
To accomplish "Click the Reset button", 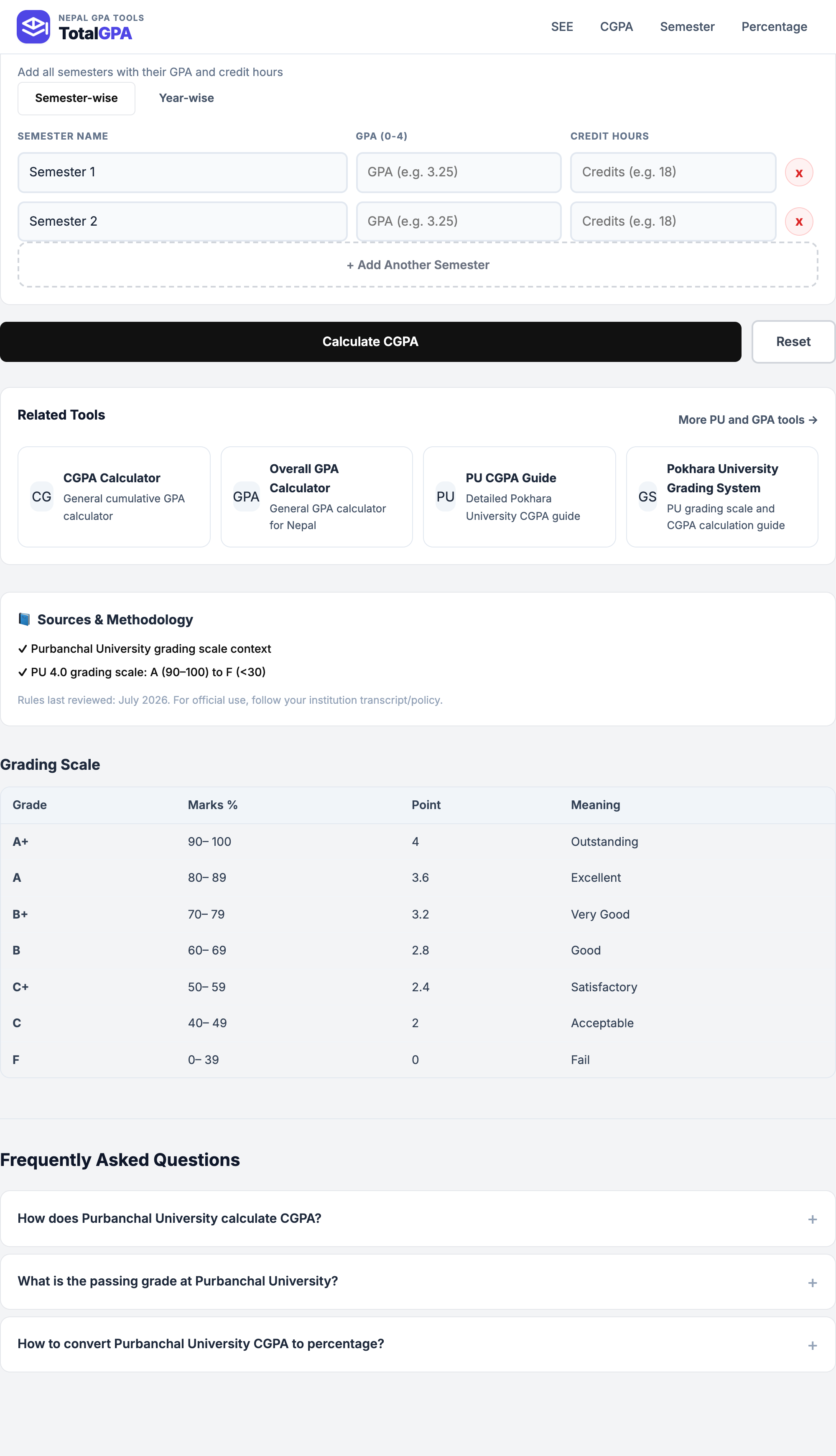I will point(793,341).
